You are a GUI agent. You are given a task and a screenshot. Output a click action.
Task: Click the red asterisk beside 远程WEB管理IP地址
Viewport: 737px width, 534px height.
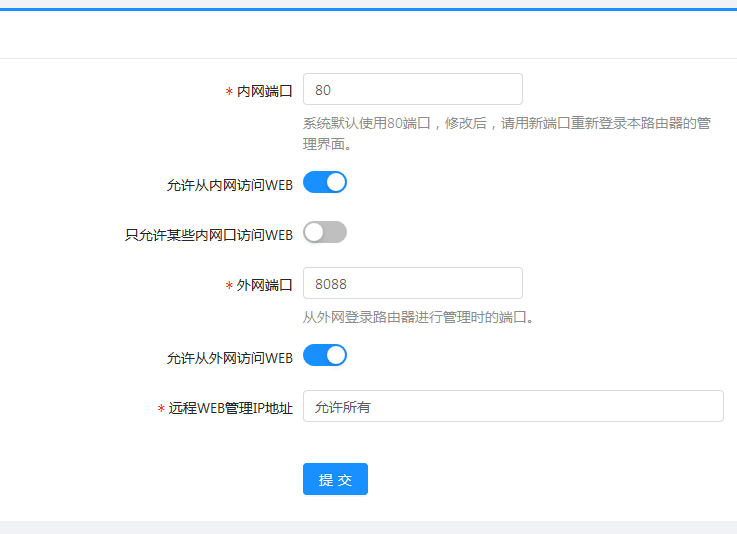click(x=161, y=409)
